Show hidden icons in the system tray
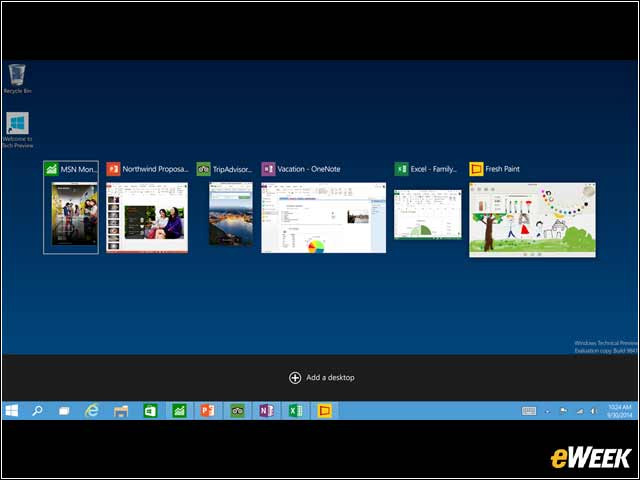 [x=548, y=411]
